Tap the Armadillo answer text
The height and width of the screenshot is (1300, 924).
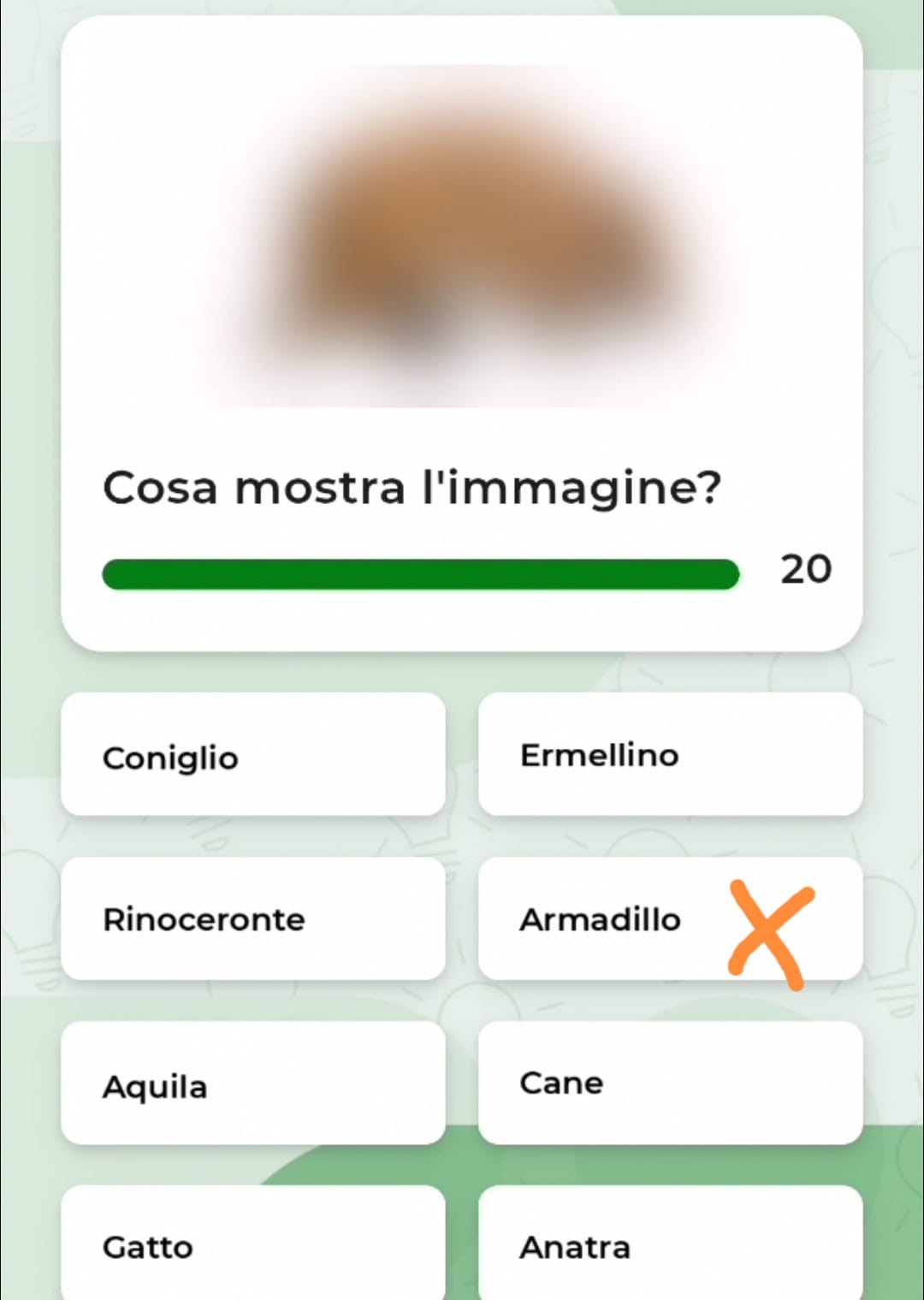click(x=600, y=920)
